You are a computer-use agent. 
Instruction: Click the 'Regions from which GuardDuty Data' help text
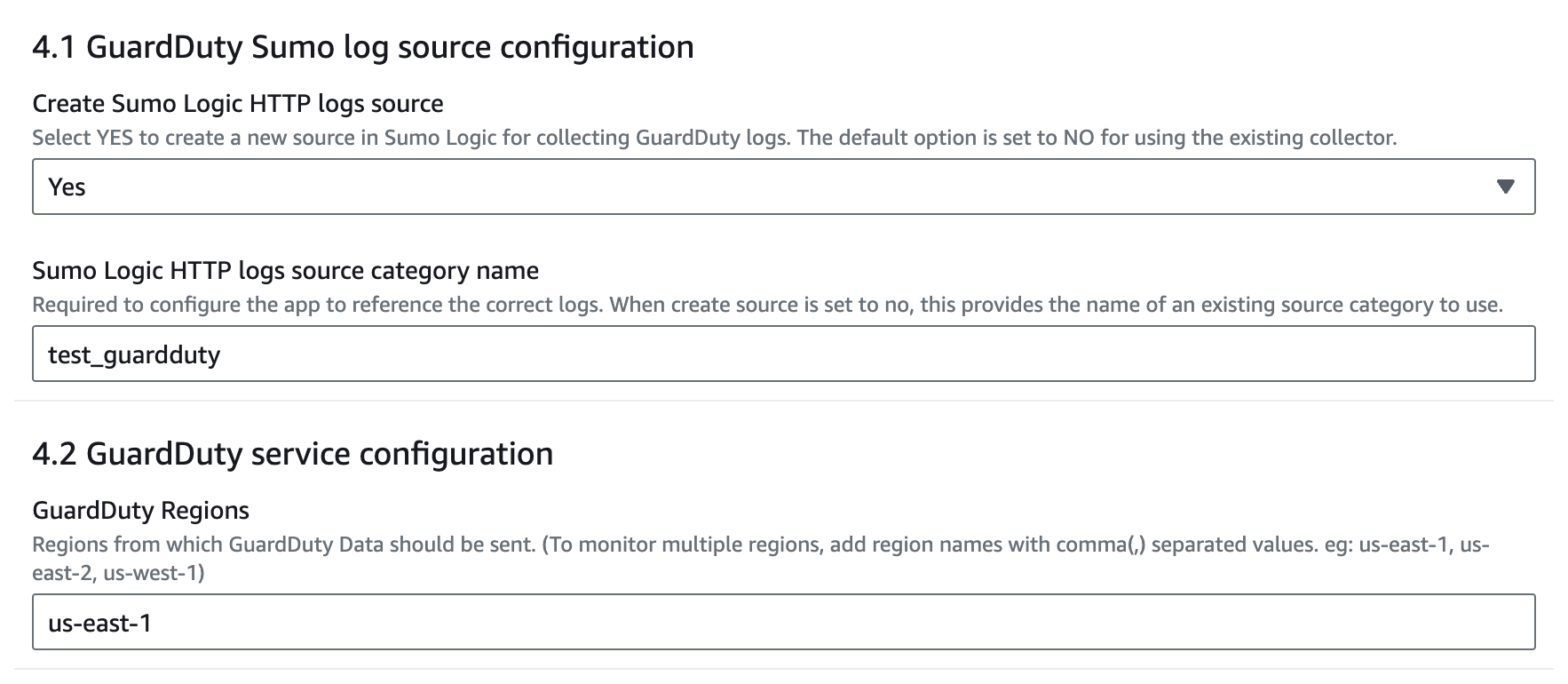(x=760, y=545)
